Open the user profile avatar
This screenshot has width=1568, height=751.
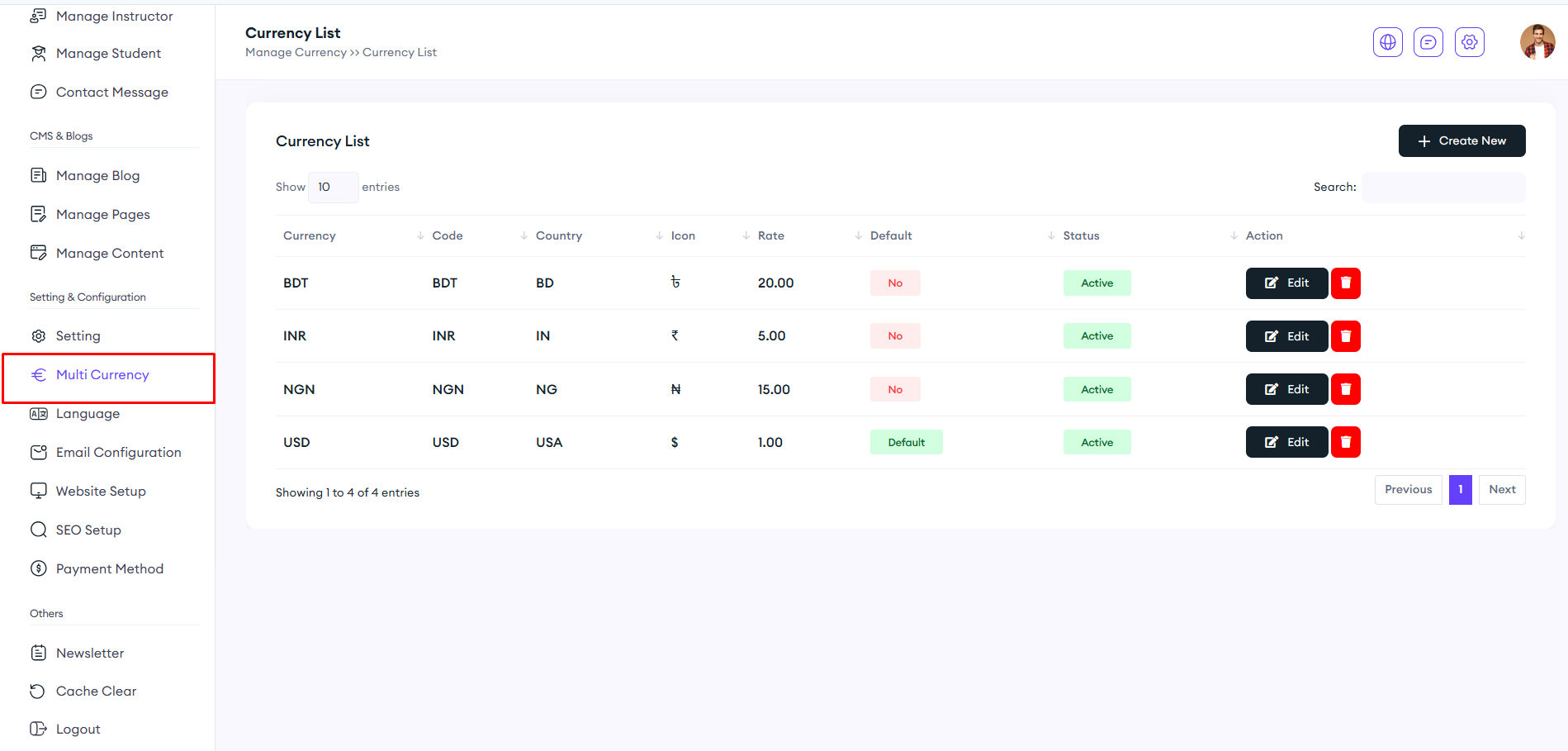(1537, 42)
